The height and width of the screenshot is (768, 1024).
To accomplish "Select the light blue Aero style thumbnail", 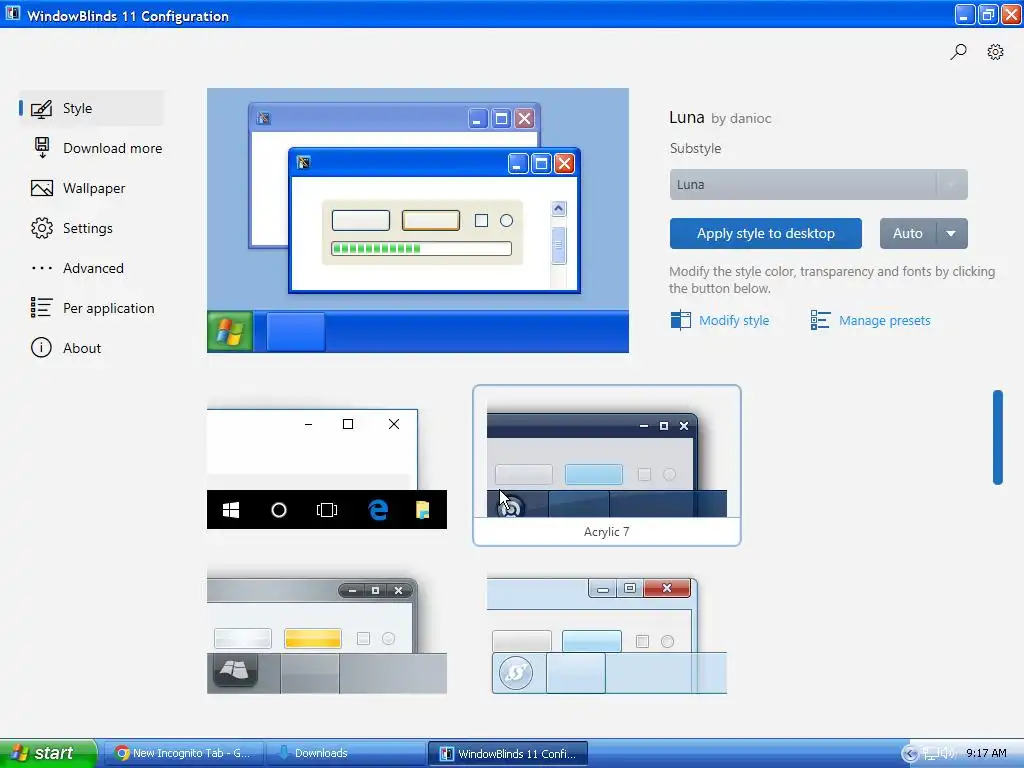I will pyautogui.click(x=607, y=635).
